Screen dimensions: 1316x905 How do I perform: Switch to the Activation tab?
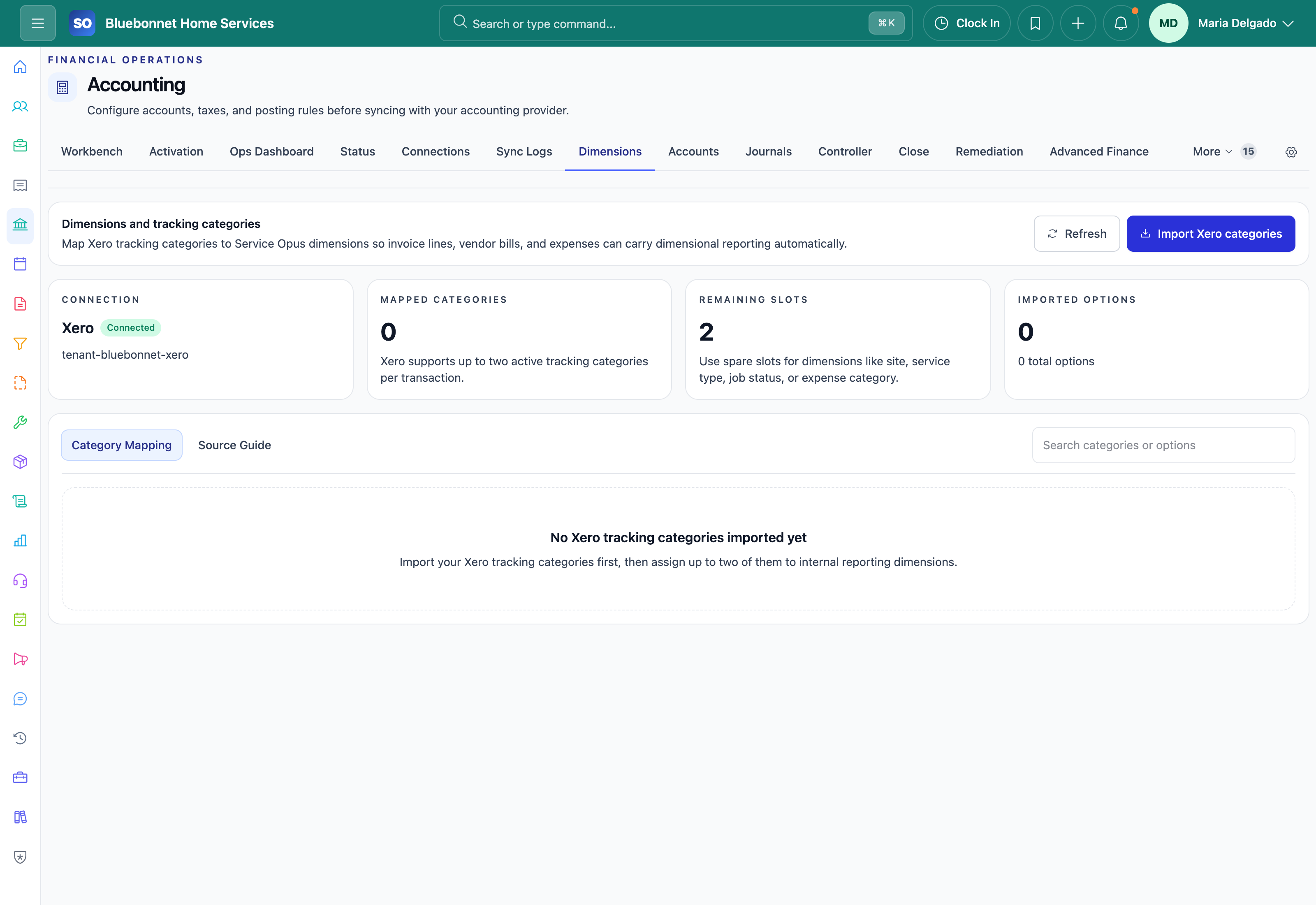tap(176, 151)
